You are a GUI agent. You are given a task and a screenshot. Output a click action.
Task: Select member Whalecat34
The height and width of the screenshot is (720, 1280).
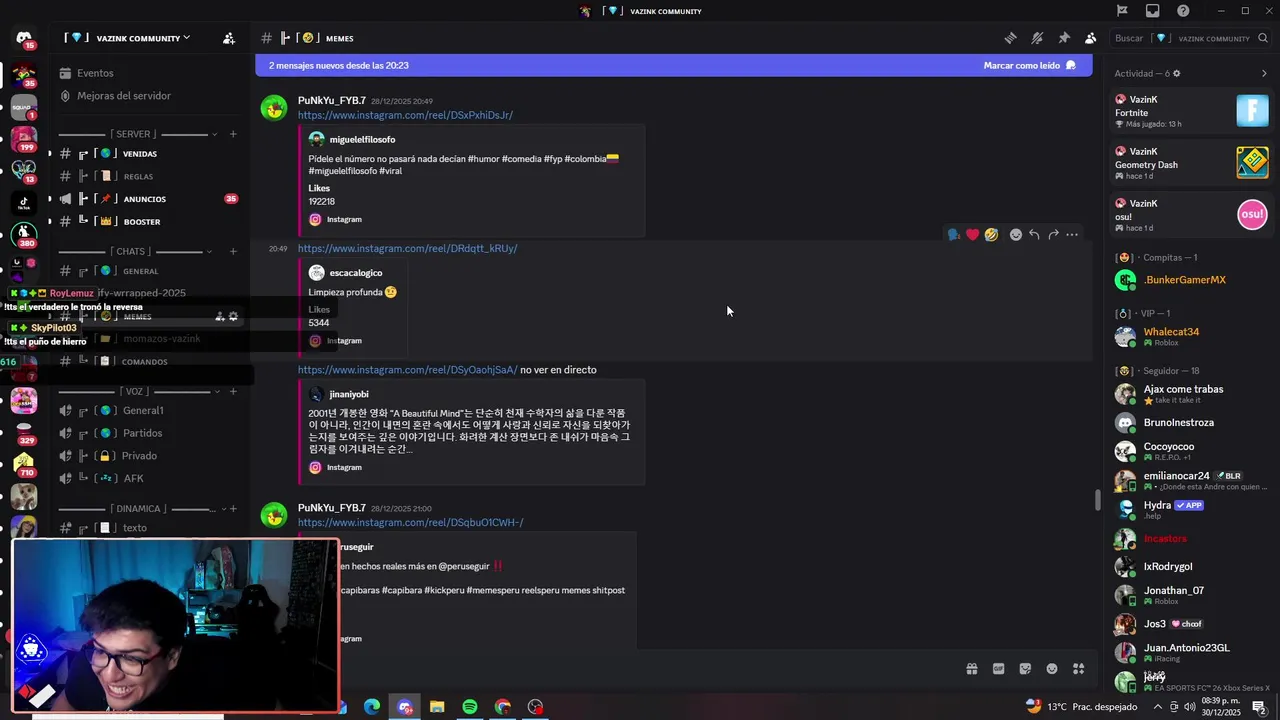[1191, 337]
